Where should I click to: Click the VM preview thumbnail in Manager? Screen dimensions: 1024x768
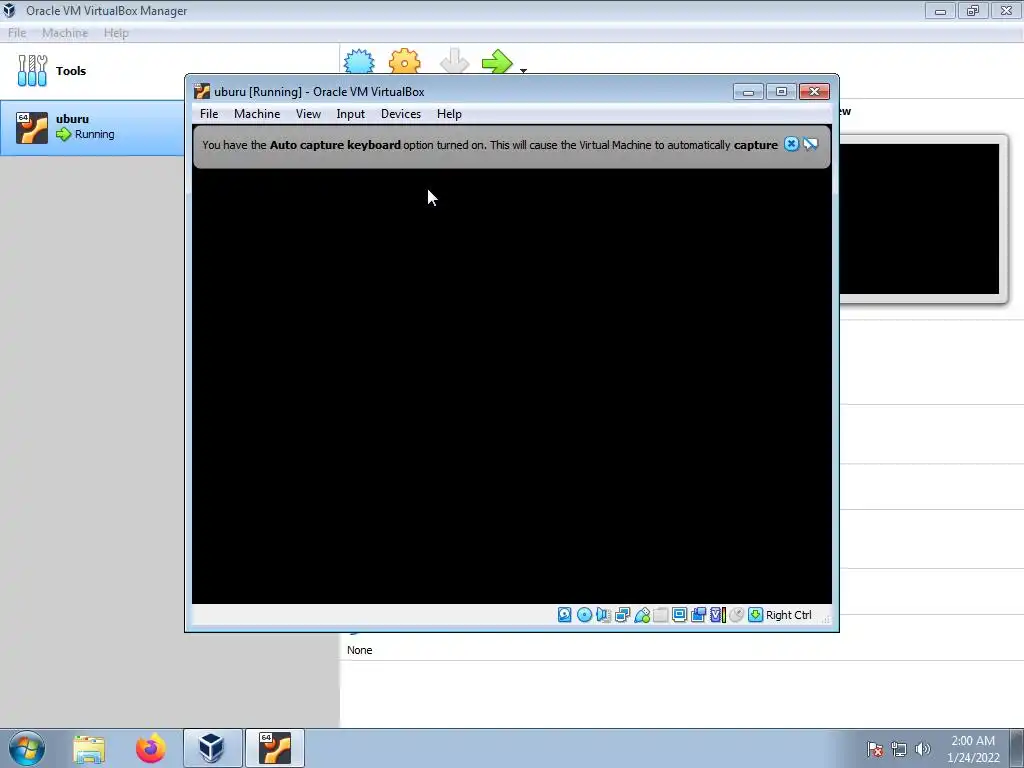coord(920,219)
